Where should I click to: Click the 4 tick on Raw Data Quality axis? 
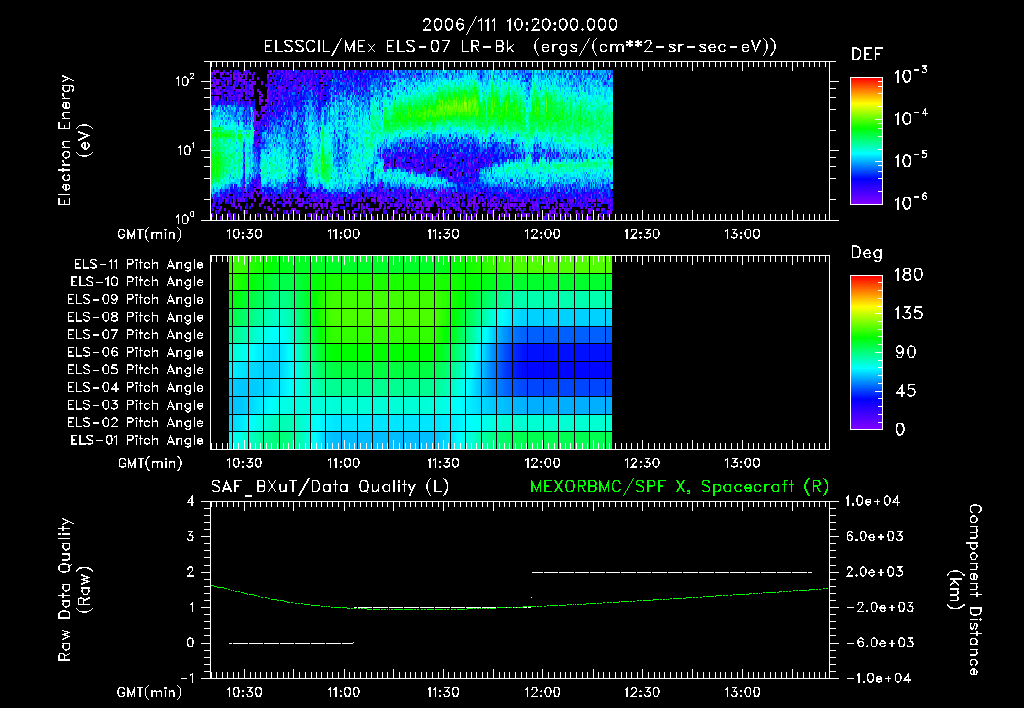click(191, 501)
